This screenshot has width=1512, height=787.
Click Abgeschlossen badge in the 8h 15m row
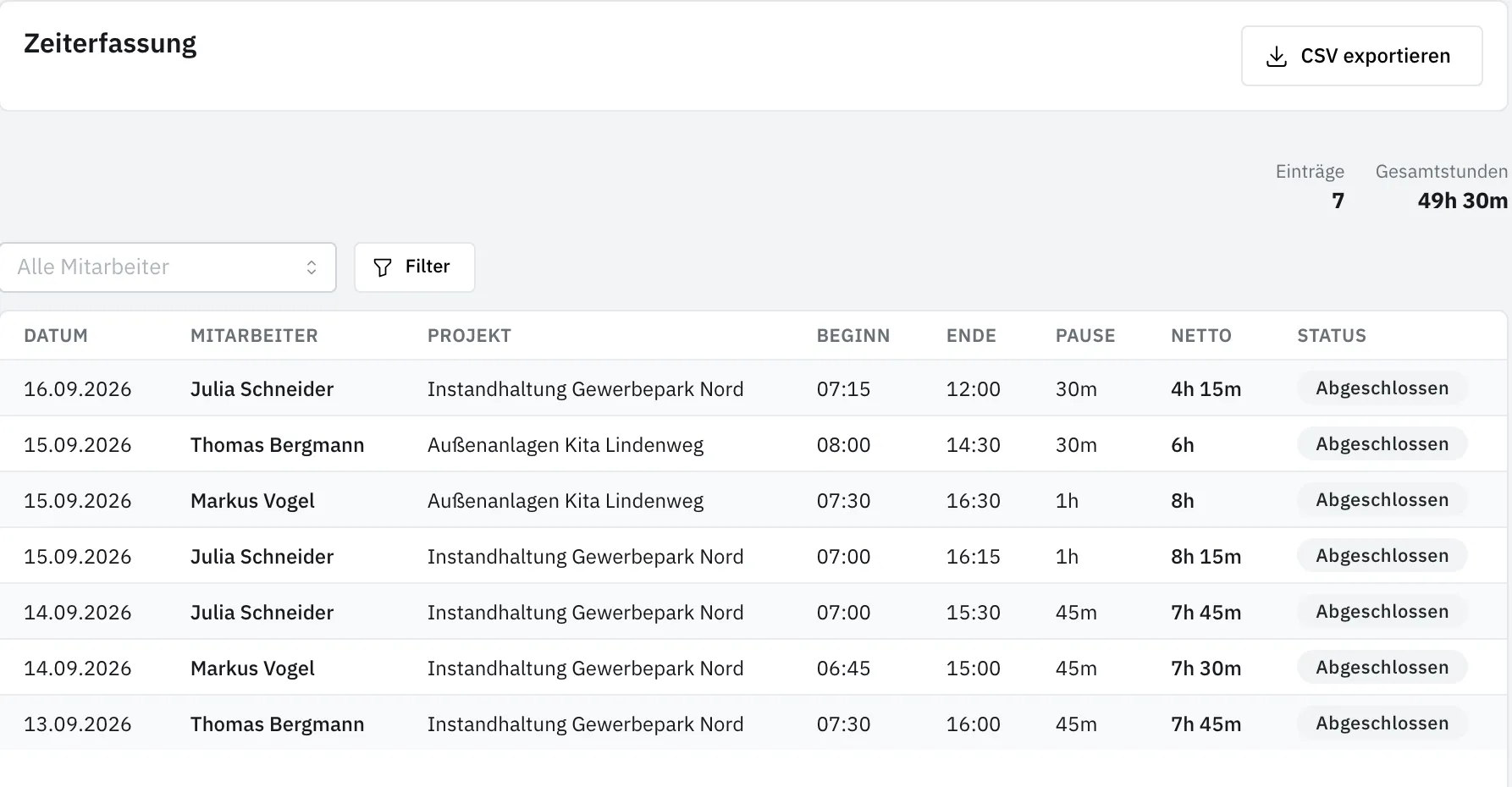(1382, 556)
